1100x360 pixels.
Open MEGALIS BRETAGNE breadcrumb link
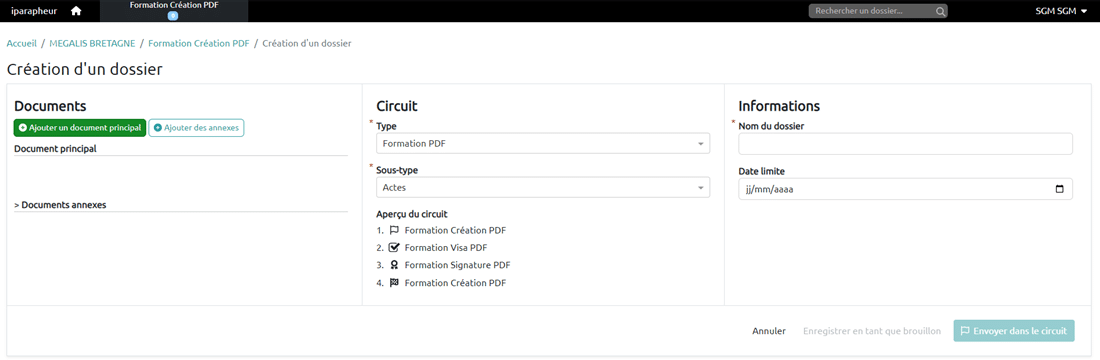[93, 44]
